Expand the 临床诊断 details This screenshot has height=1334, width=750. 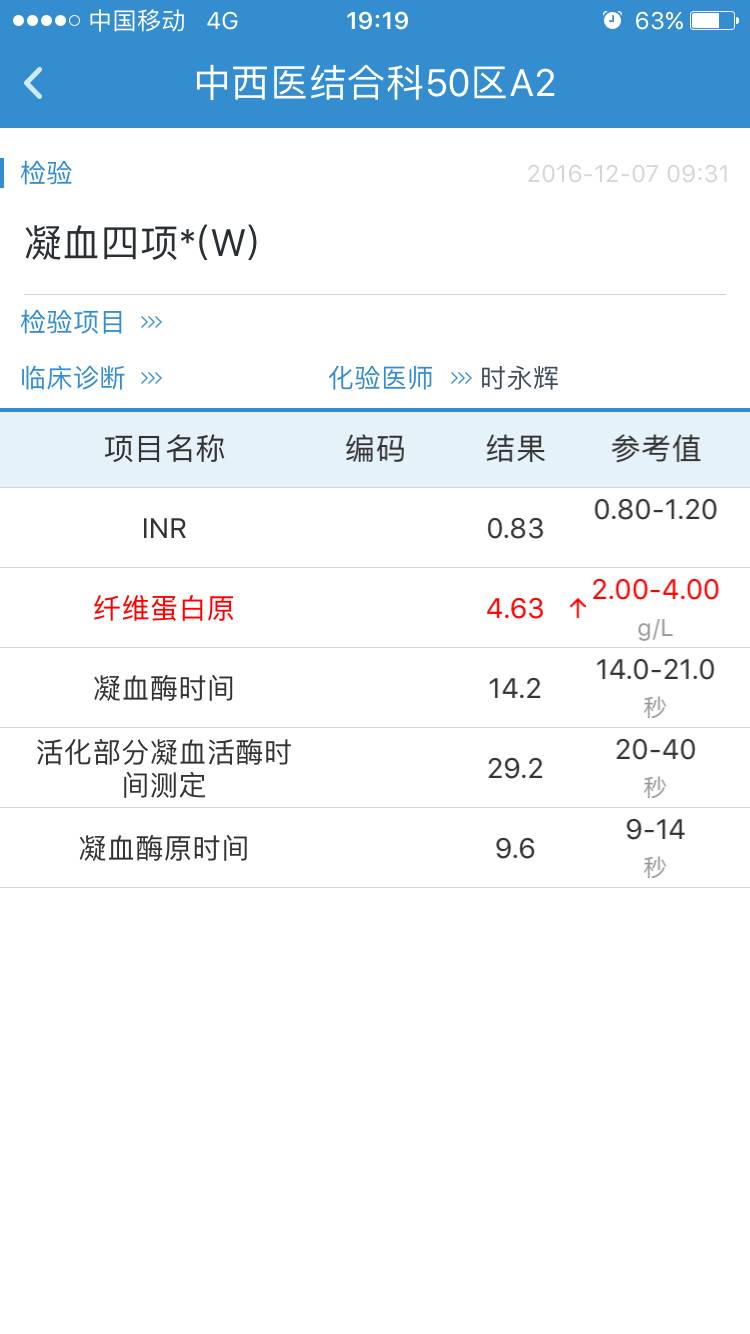[91, 378]
